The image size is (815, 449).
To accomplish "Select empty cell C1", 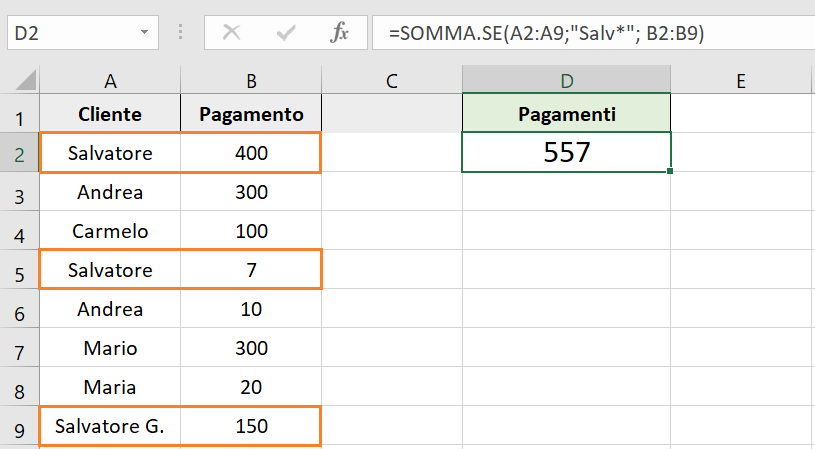I will pos(392,113).
